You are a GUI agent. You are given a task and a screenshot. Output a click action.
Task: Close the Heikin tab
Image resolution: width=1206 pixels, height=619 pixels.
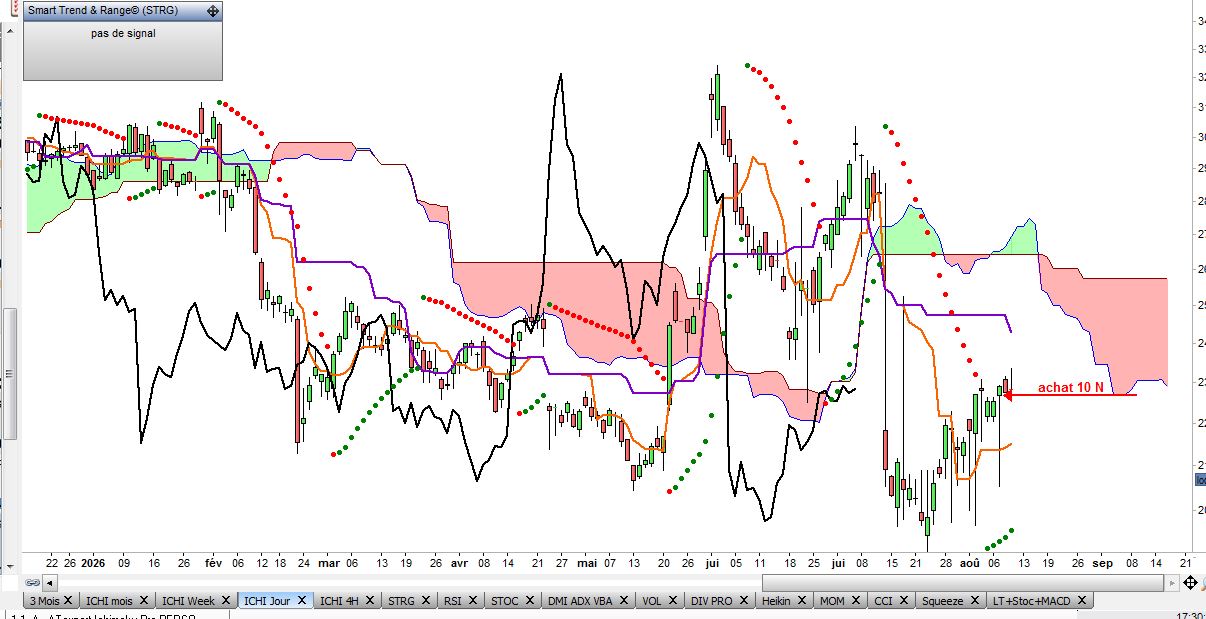coord(802,600)
